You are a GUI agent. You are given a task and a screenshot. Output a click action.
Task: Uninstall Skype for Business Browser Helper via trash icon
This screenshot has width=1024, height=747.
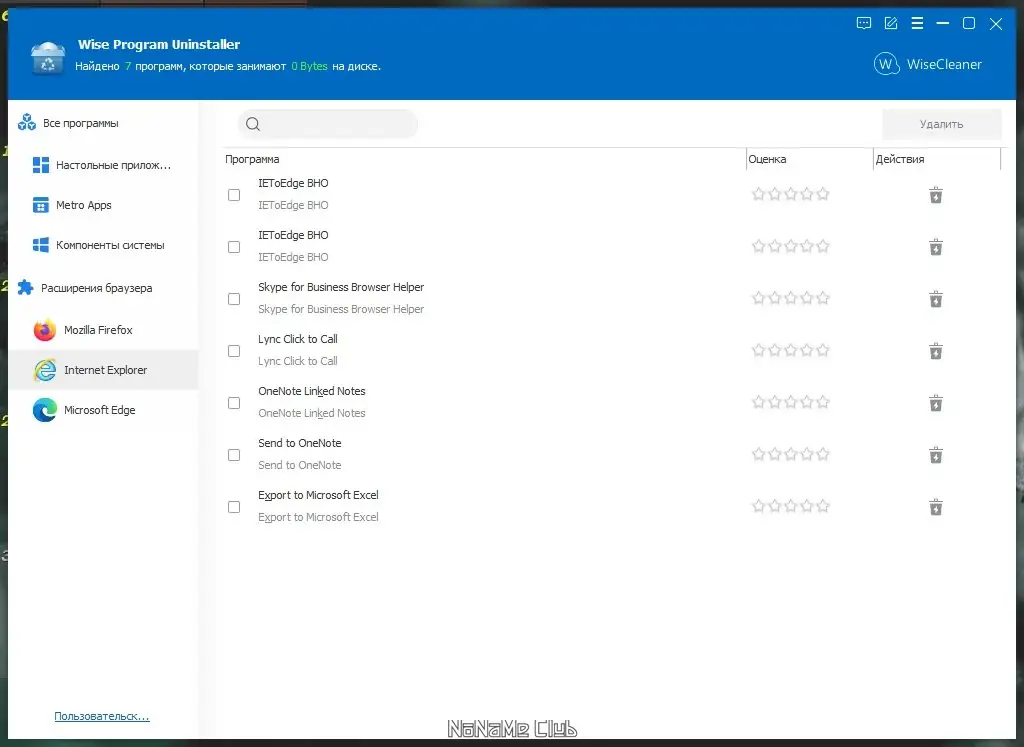[x=936, y=299]
